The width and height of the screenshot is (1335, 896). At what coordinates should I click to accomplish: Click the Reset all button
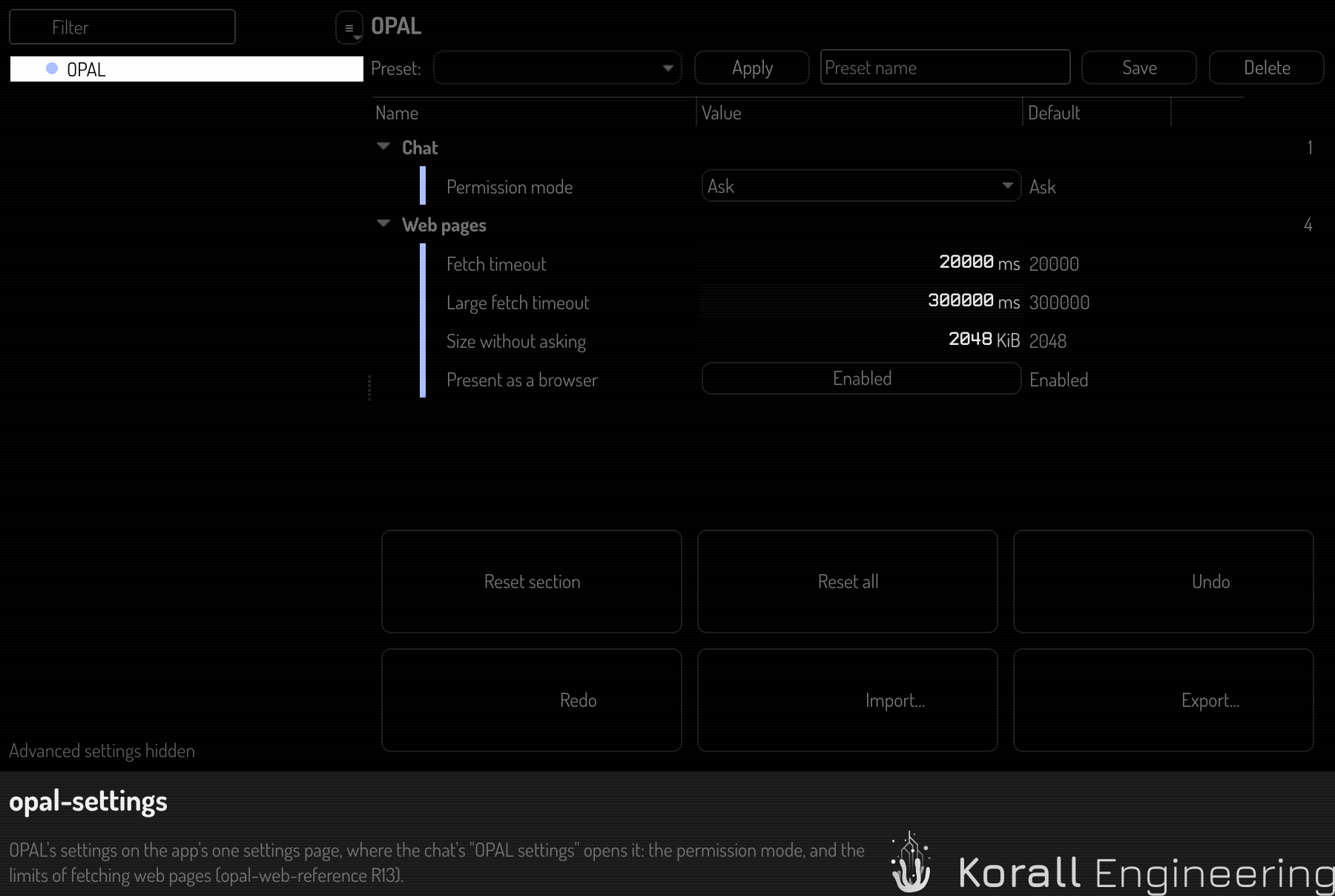(x=848, y=582)
